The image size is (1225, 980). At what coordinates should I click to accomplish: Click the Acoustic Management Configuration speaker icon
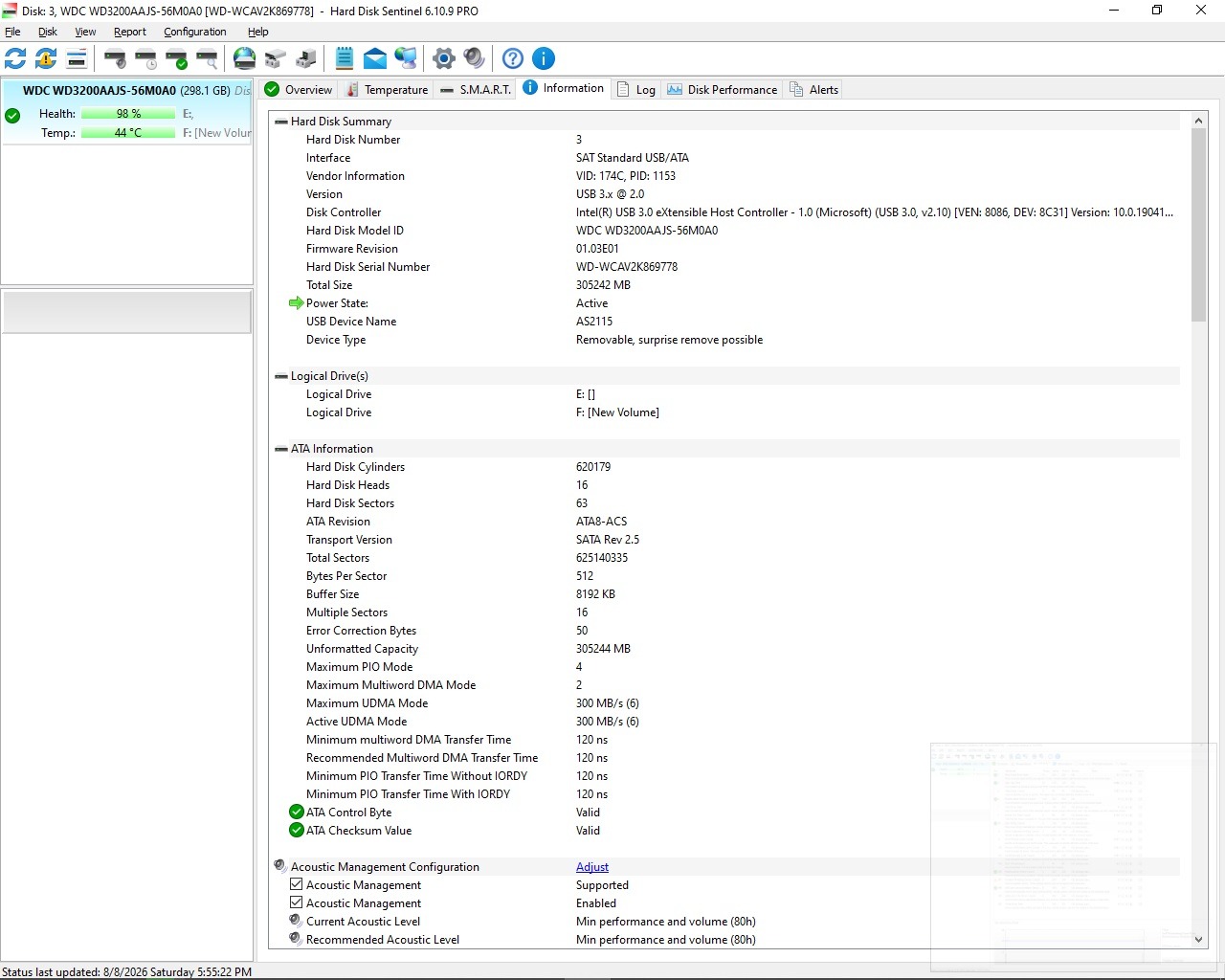point(280,866)
